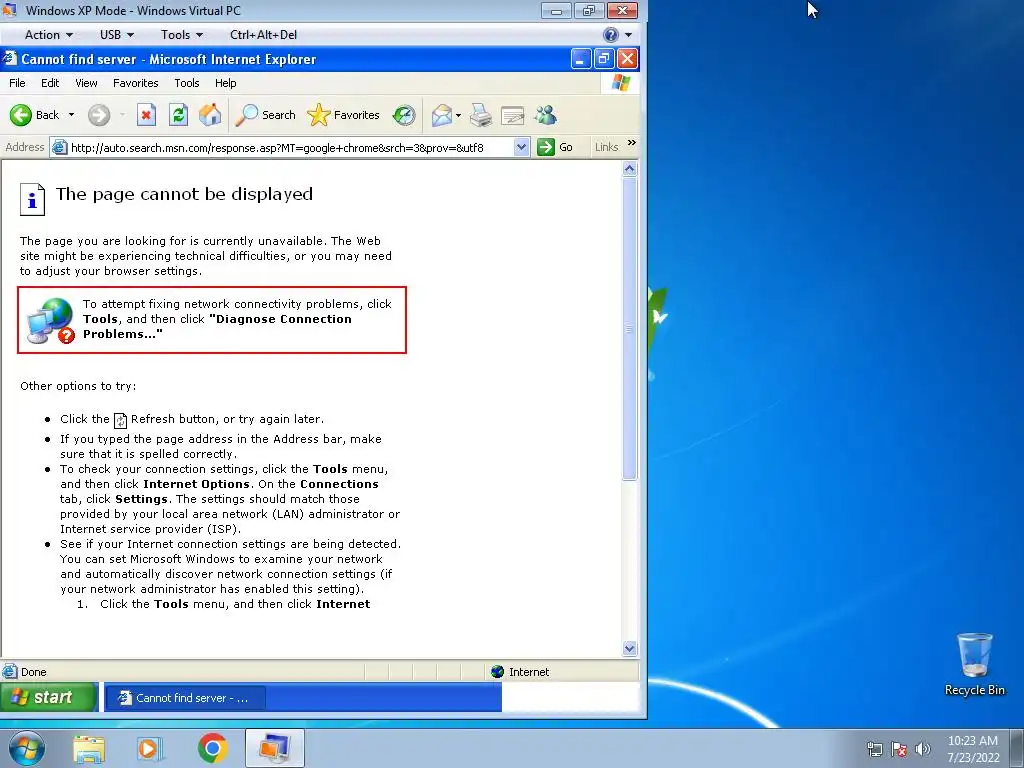Expand the arrow beside Virtual PC help
1024x768 pixels.
coord(628,35)
